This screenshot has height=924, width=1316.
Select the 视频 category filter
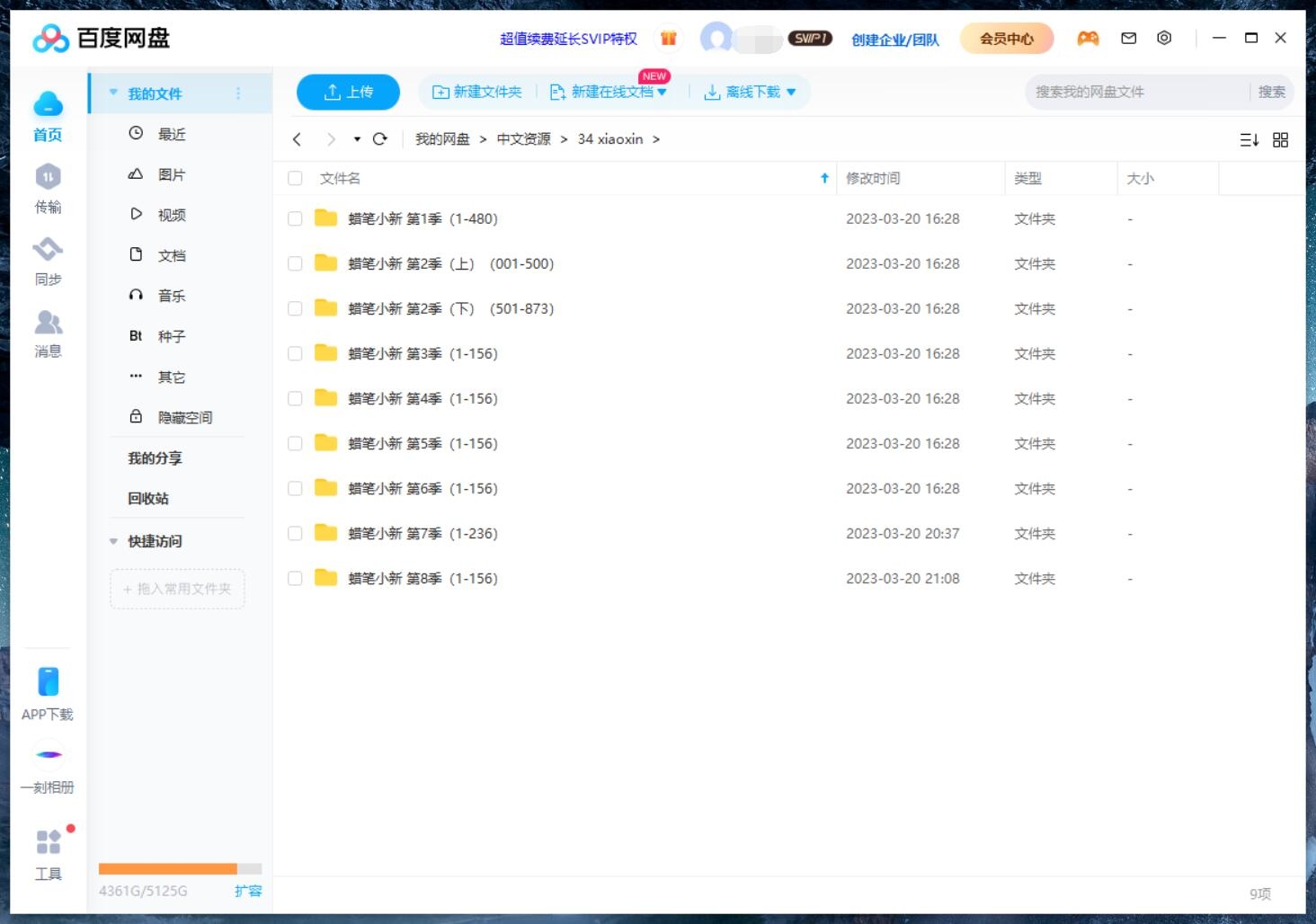[170, 214]
